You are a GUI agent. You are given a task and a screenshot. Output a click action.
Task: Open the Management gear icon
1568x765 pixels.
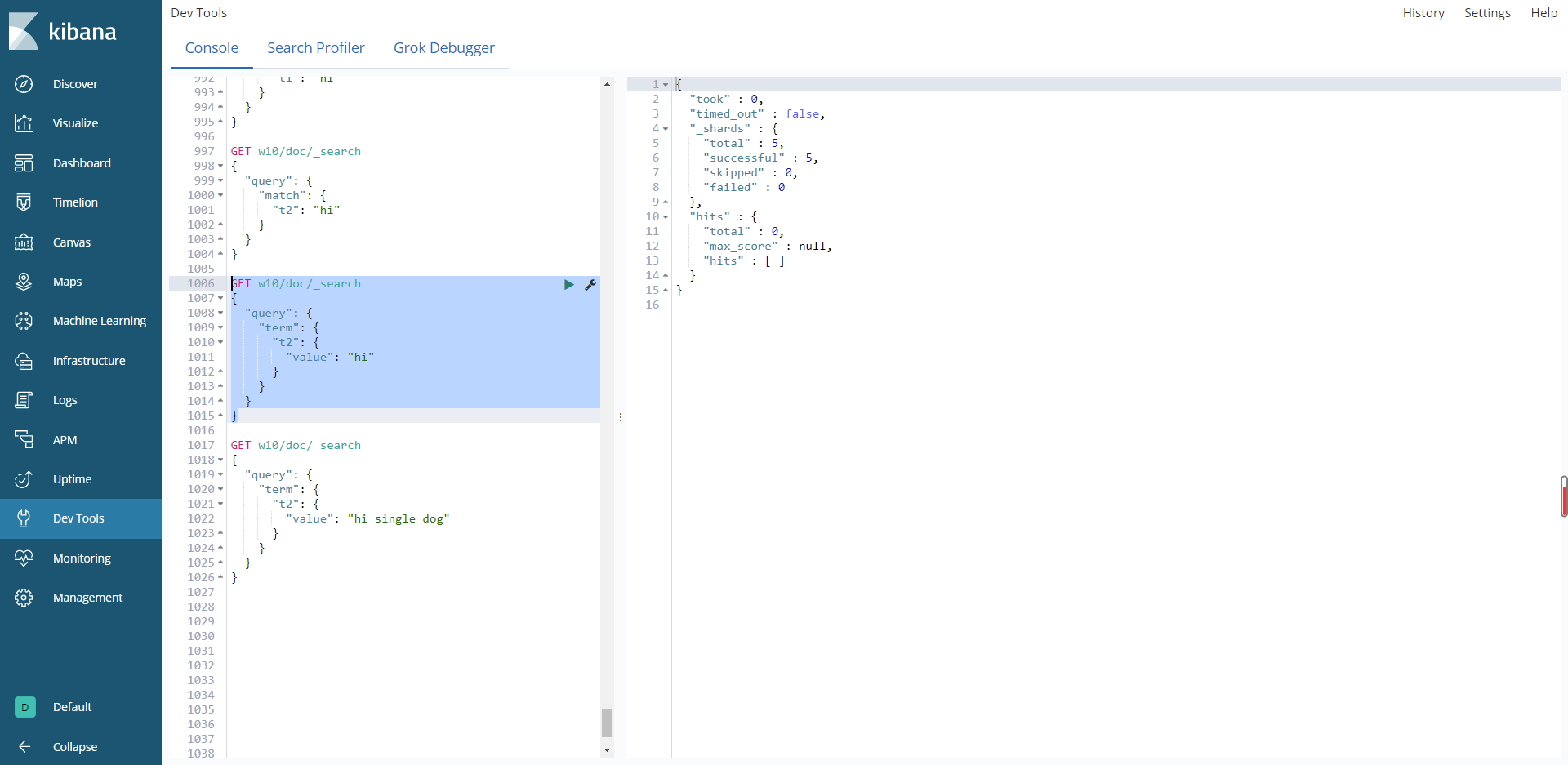click(x=24, y=598)
